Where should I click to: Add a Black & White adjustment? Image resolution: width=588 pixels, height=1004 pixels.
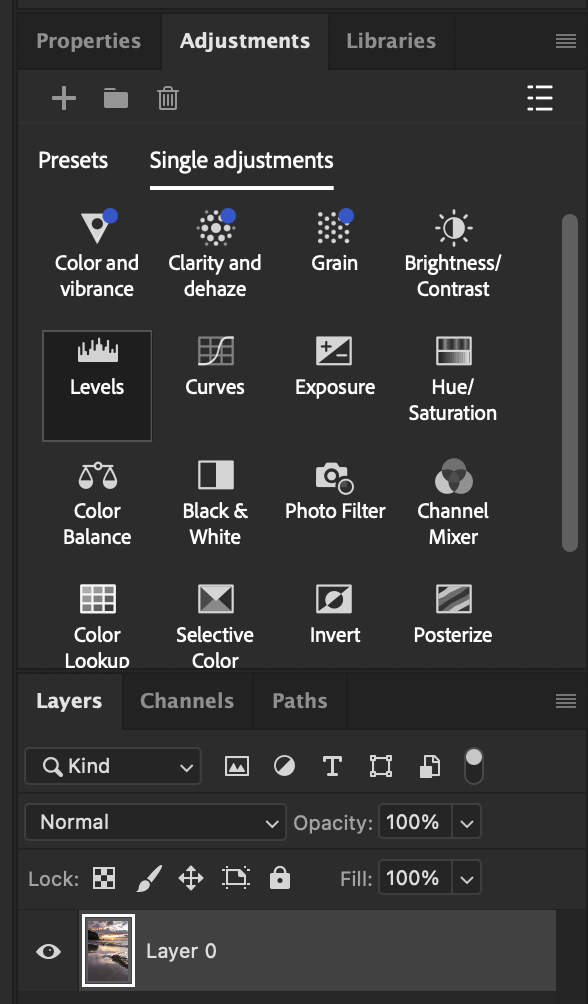coord(215,502)
